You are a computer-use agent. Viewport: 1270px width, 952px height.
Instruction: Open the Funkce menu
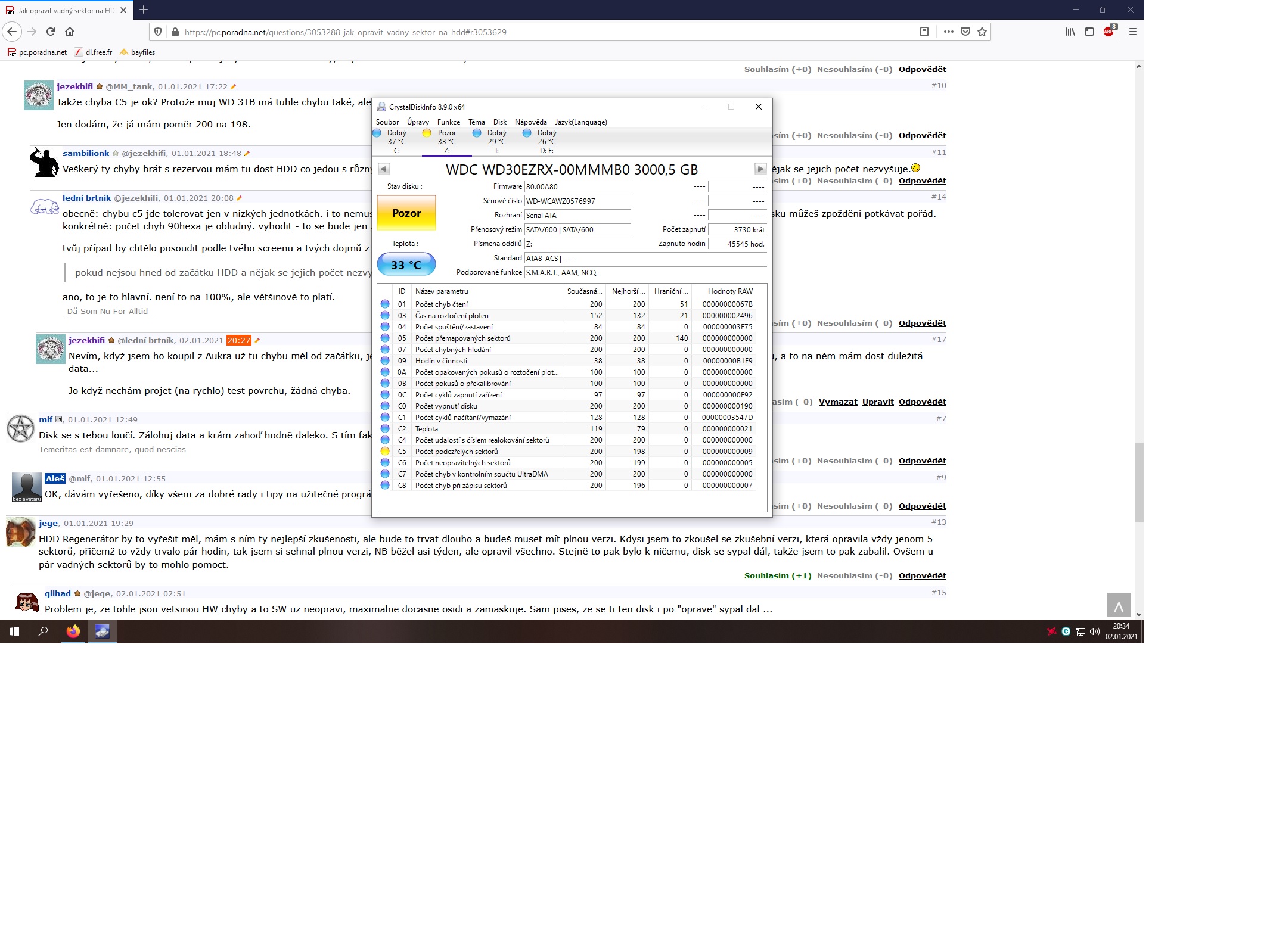click(x=448, y=122)
